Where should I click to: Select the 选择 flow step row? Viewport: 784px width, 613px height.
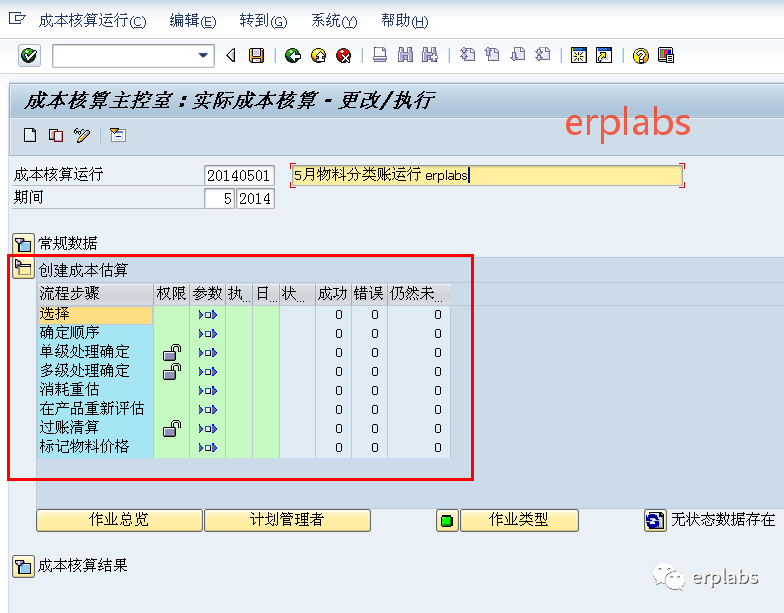pos(95,314)
